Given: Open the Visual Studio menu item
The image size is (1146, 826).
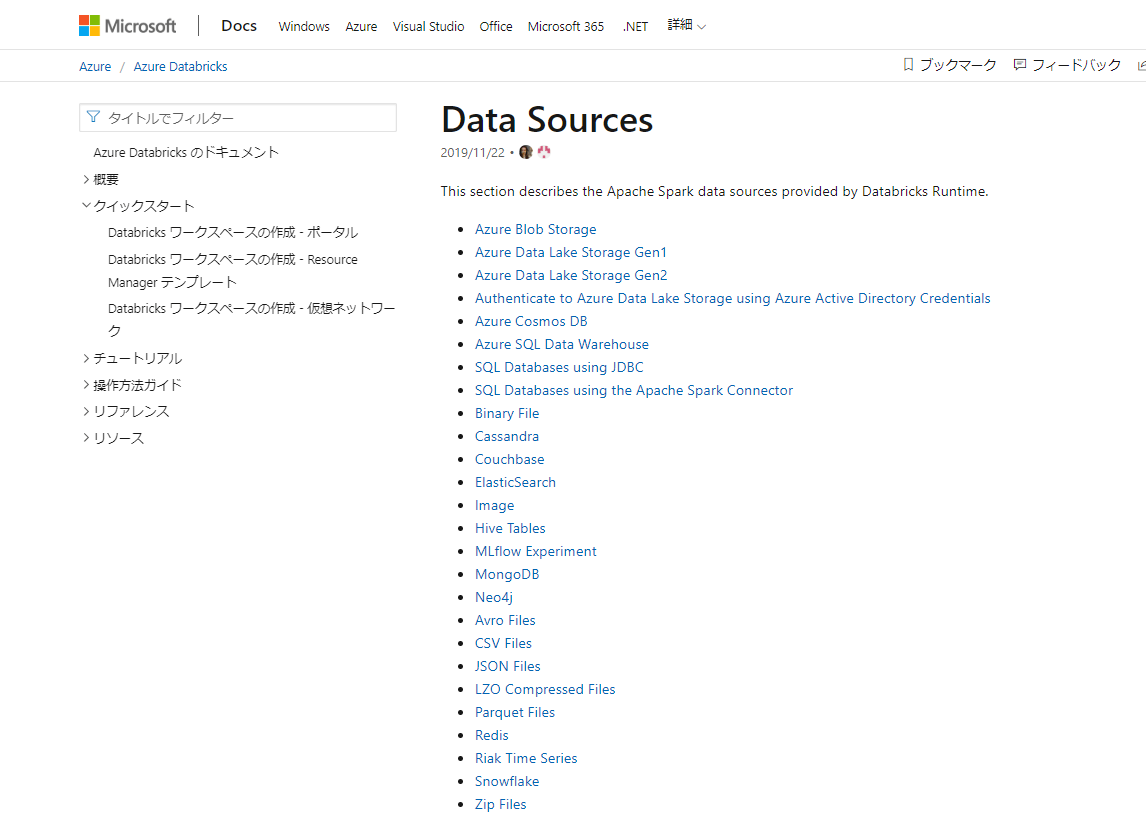Looking at the screenshot, I should pyautogui.click(x=428, y=27).
